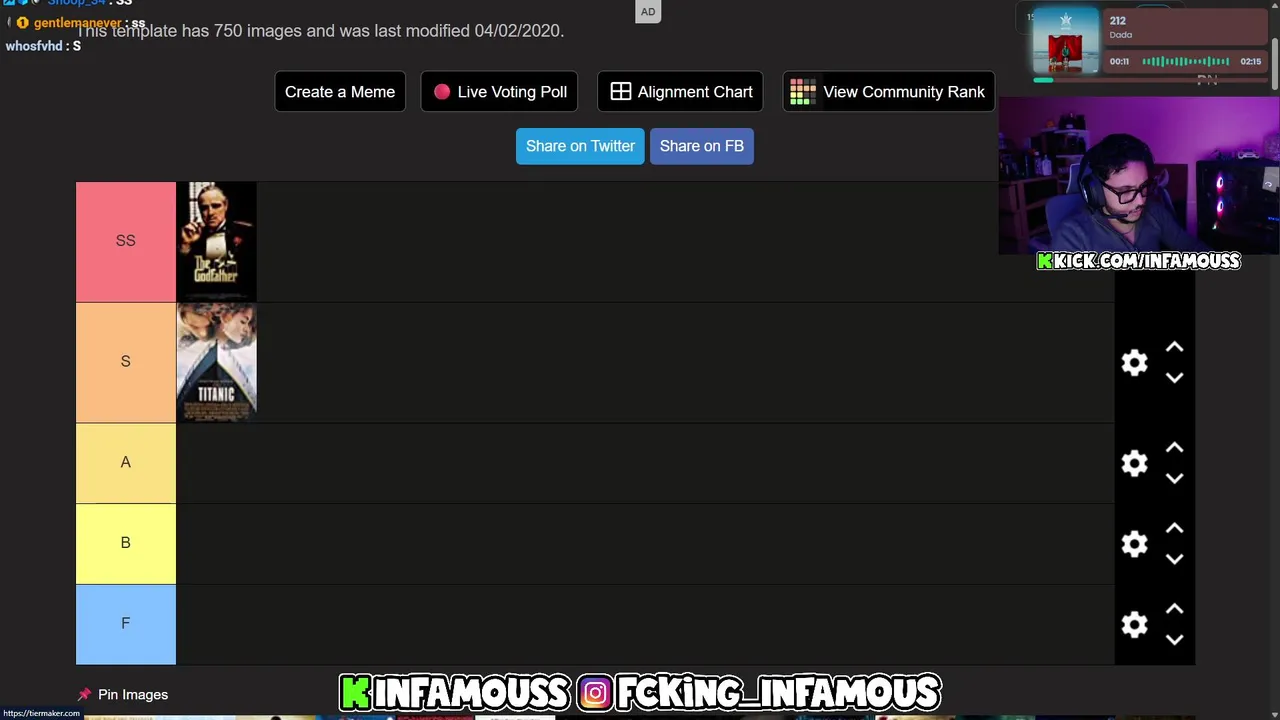
Task: Click the F tier label
Action: click(126, 624)
